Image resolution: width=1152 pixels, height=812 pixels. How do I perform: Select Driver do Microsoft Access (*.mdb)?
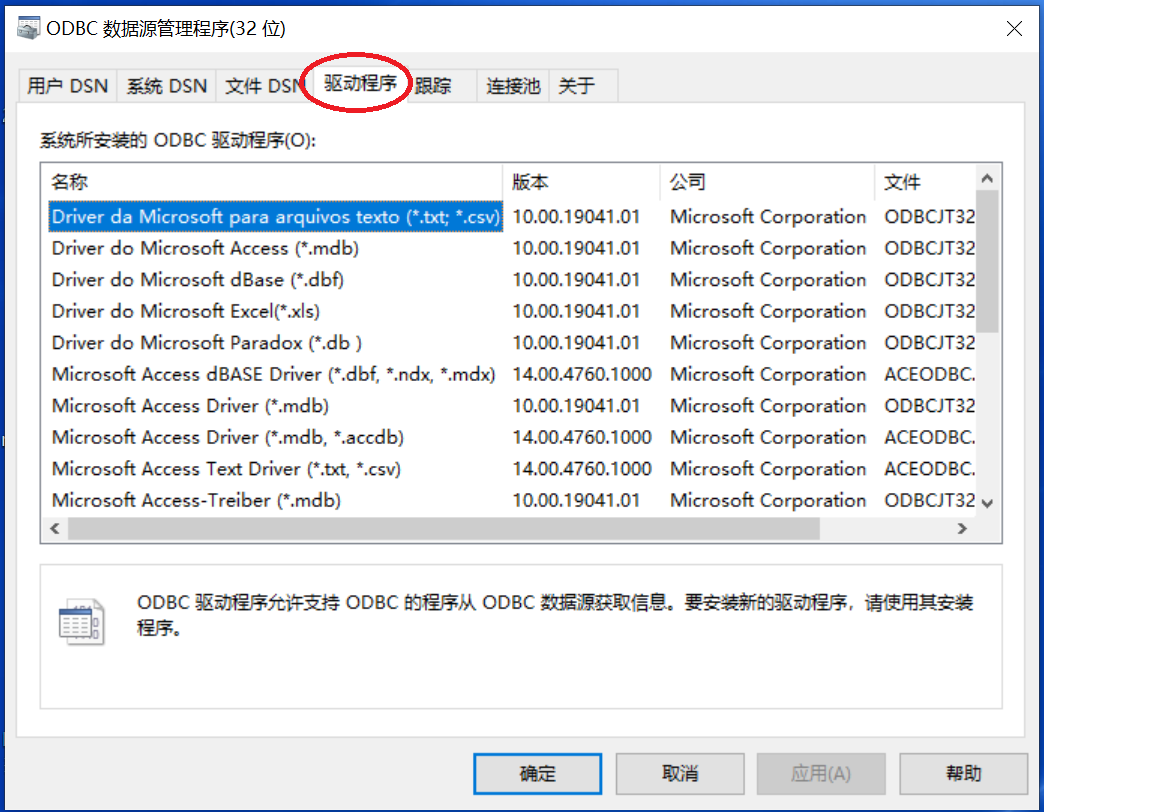click(511, 248)
